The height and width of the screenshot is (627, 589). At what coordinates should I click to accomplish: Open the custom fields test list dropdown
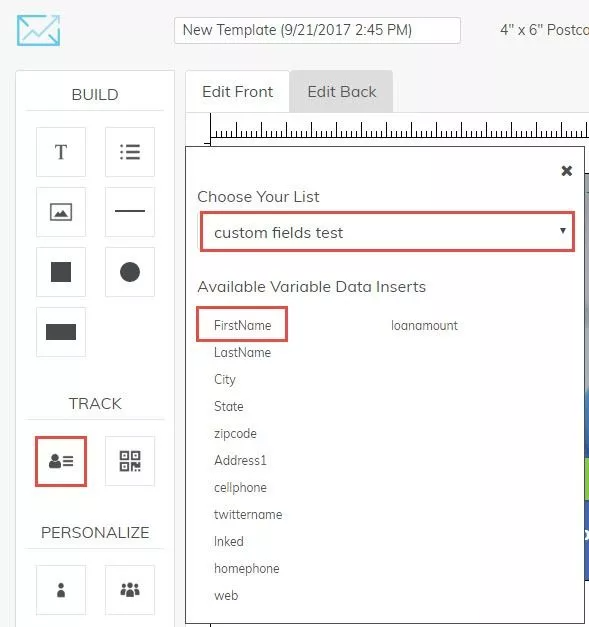point(387,232)
